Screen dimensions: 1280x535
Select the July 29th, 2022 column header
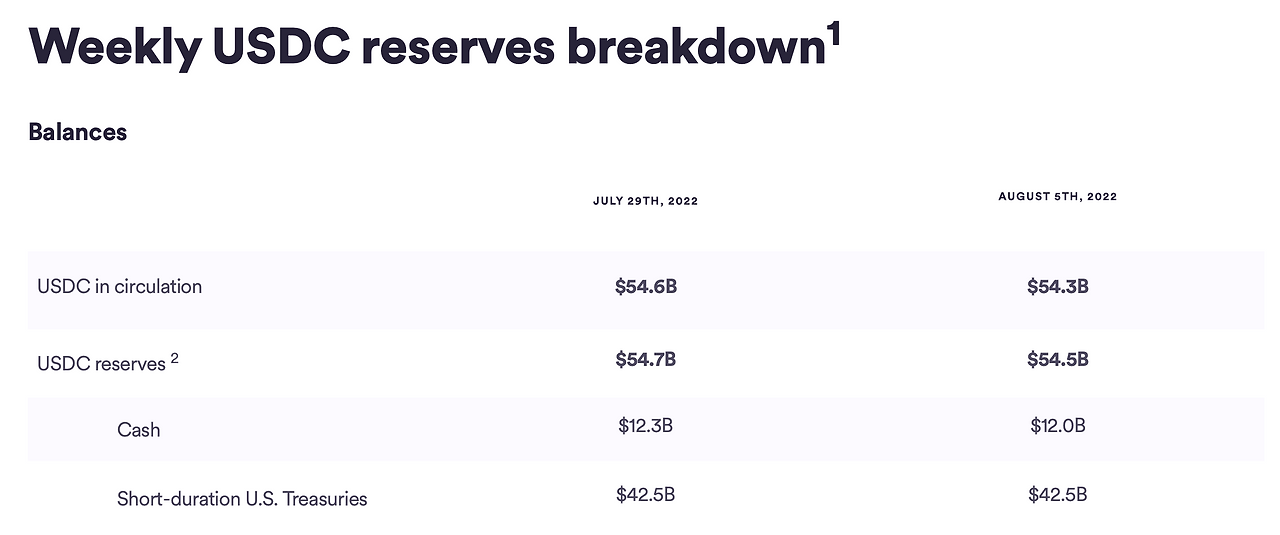point(645,201)
